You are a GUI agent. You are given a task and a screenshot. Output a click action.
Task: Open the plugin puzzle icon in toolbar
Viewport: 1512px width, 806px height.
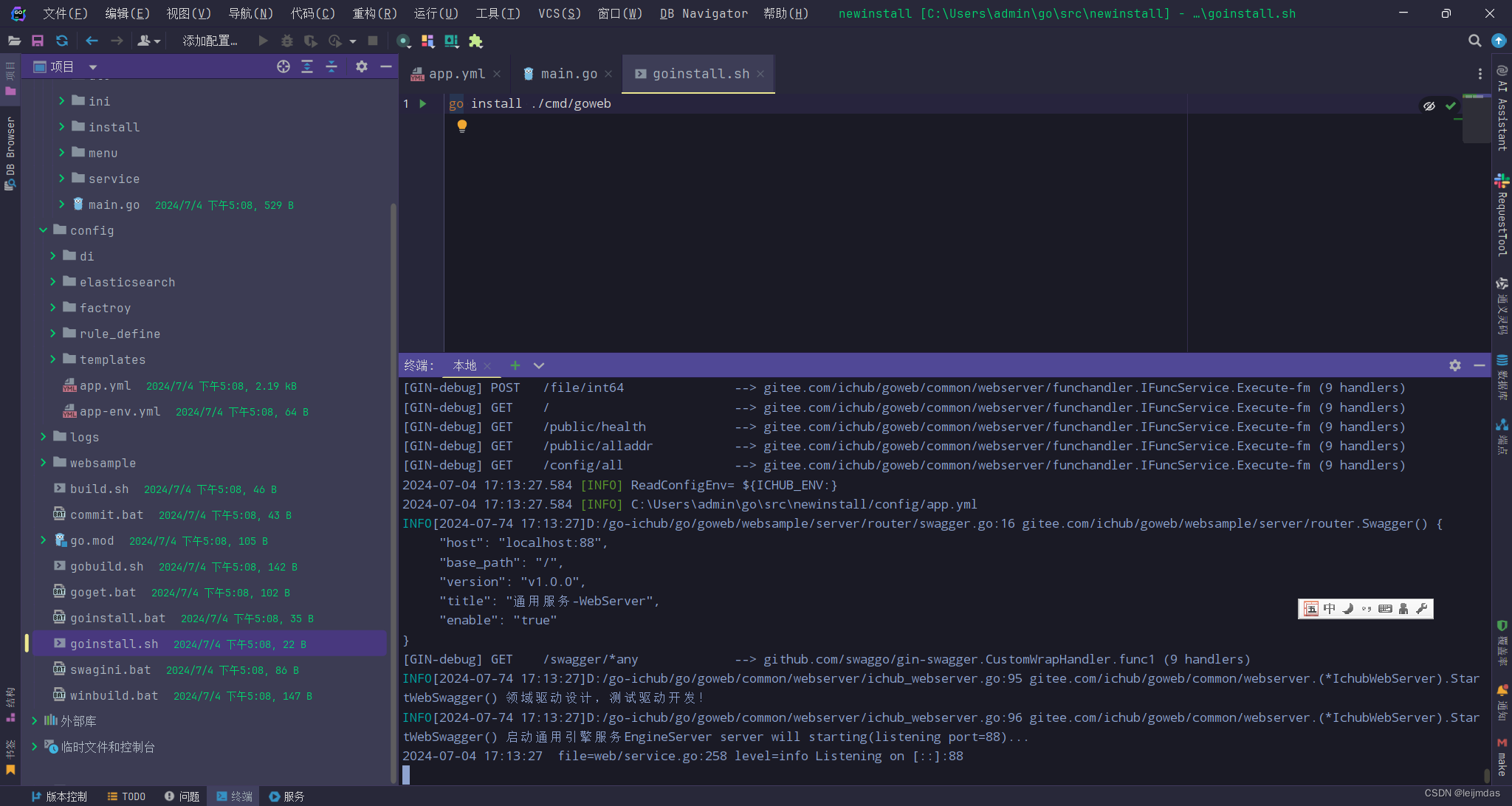point(475,41)
